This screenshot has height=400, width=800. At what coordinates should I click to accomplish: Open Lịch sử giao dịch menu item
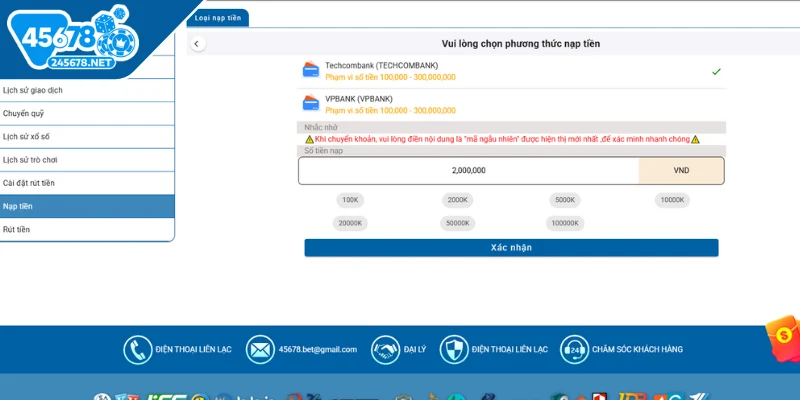pyautogui.click(x=87, y=90)
